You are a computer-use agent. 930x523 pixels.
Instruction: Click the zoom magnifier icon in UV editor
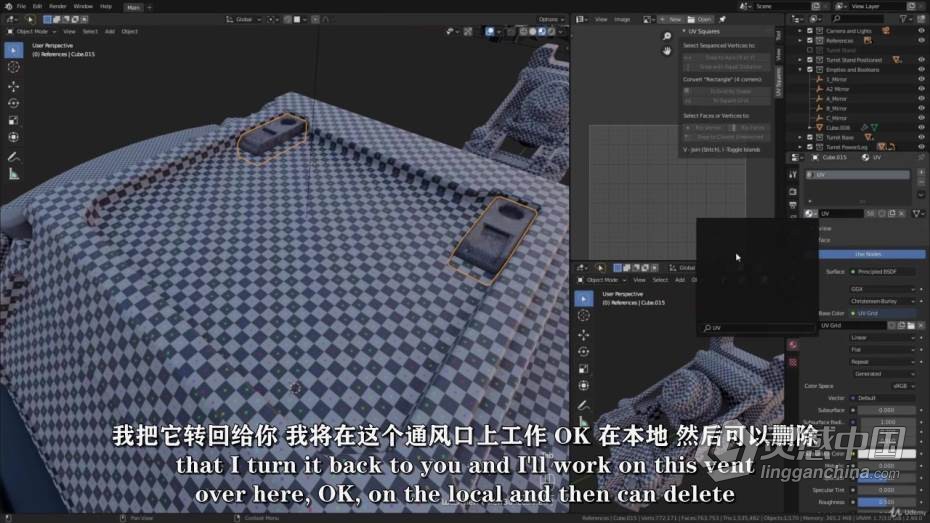click(x=667, y=36)
